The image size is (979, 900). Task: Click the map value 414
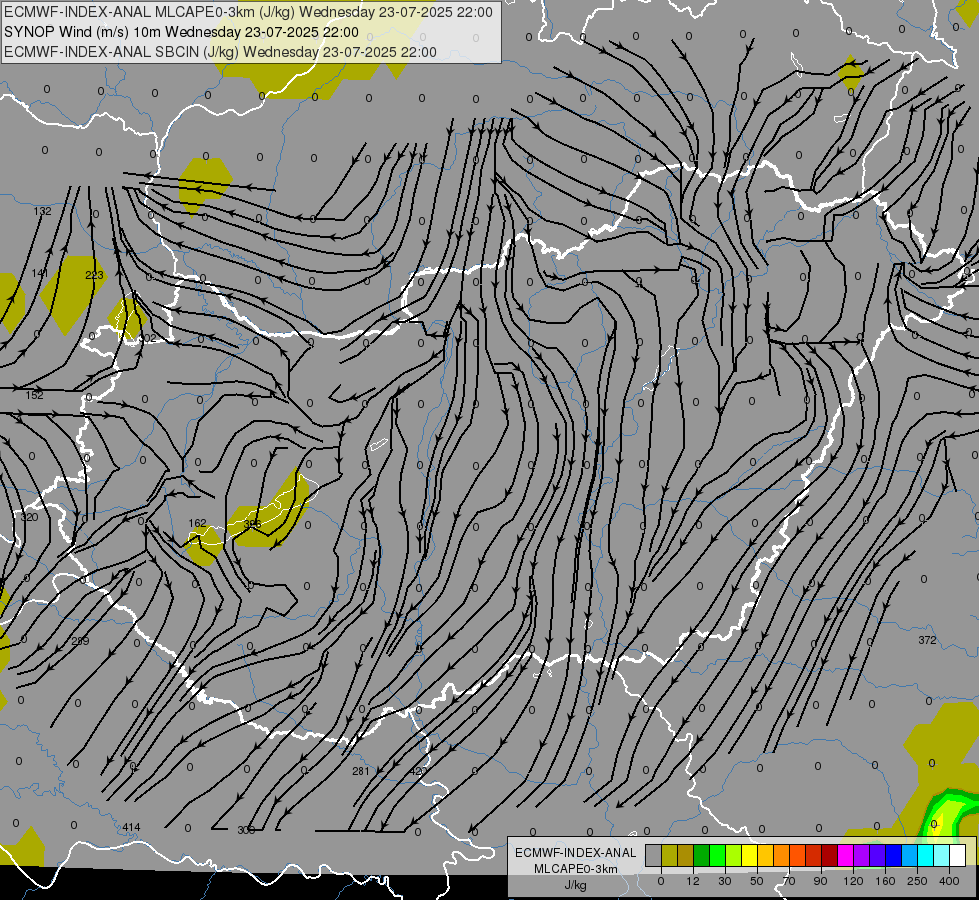click(x=131, y=828)
